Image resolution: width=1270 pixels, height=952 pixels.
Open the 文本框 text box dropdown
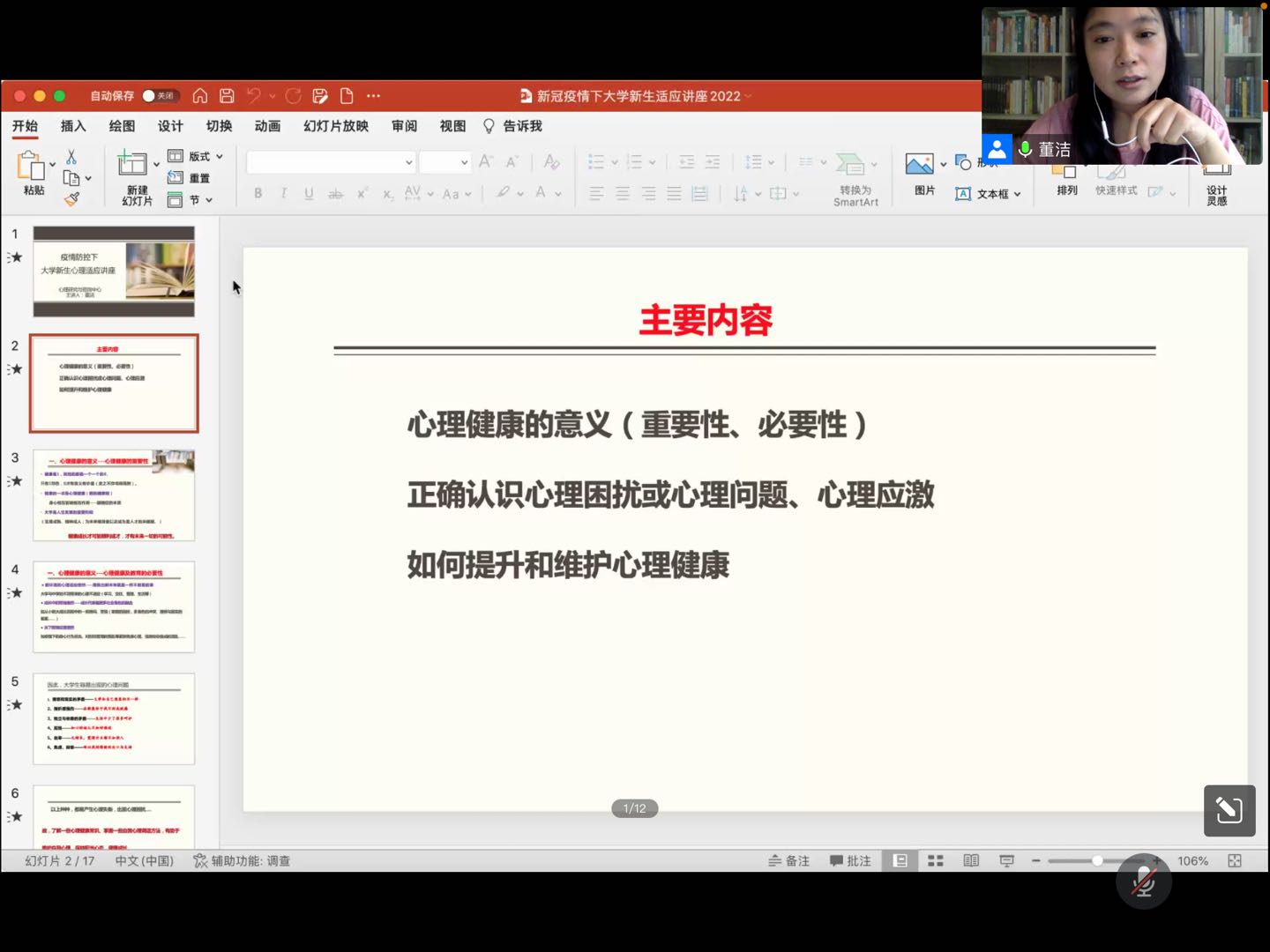(x=989, y=194)
